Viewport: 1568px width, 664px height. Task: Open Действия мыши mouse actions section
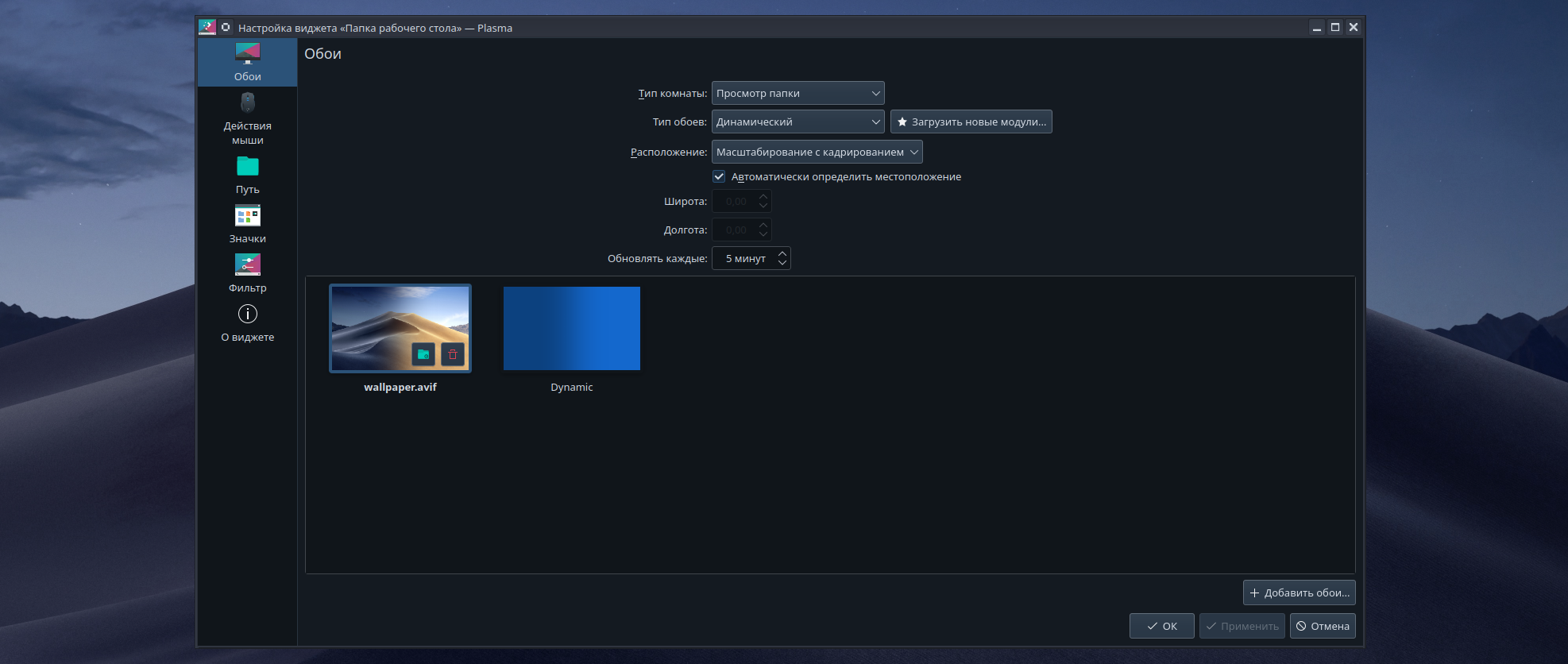point(247,118)
